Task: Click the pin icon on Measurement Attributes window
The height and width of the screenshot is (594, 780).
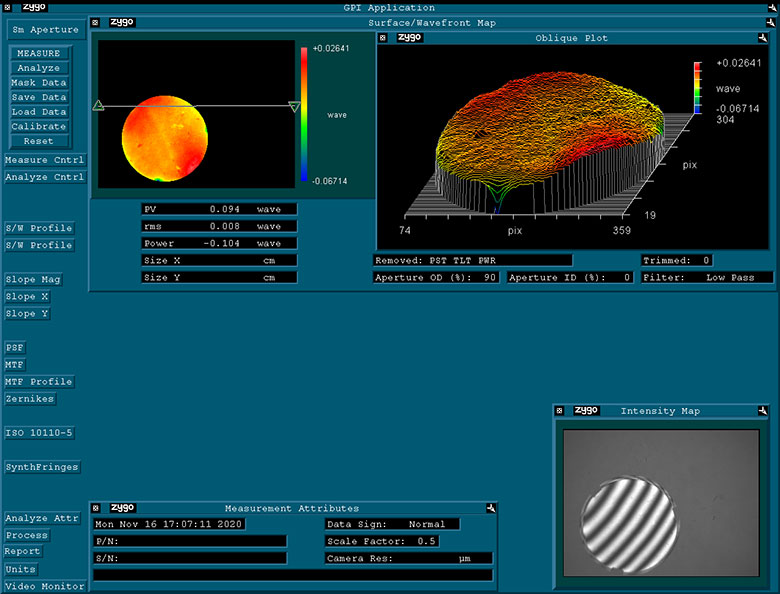Action: 491,508
